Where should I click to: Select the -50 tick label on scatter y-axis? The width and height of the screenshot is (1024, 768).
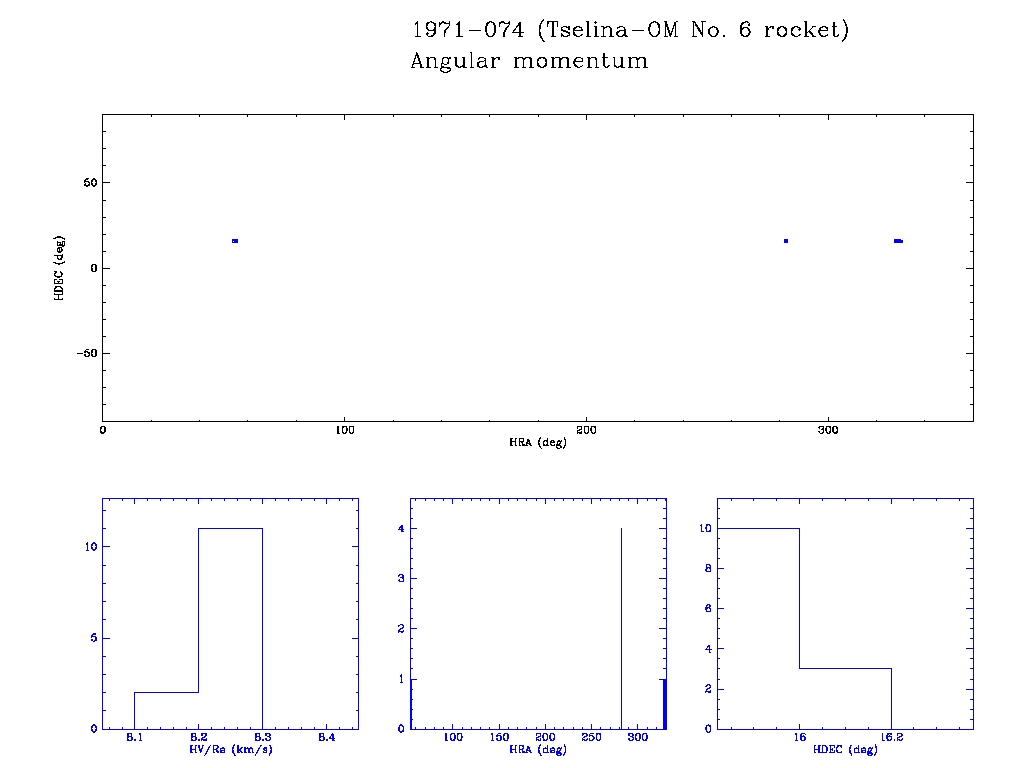(x=85, y=353)
